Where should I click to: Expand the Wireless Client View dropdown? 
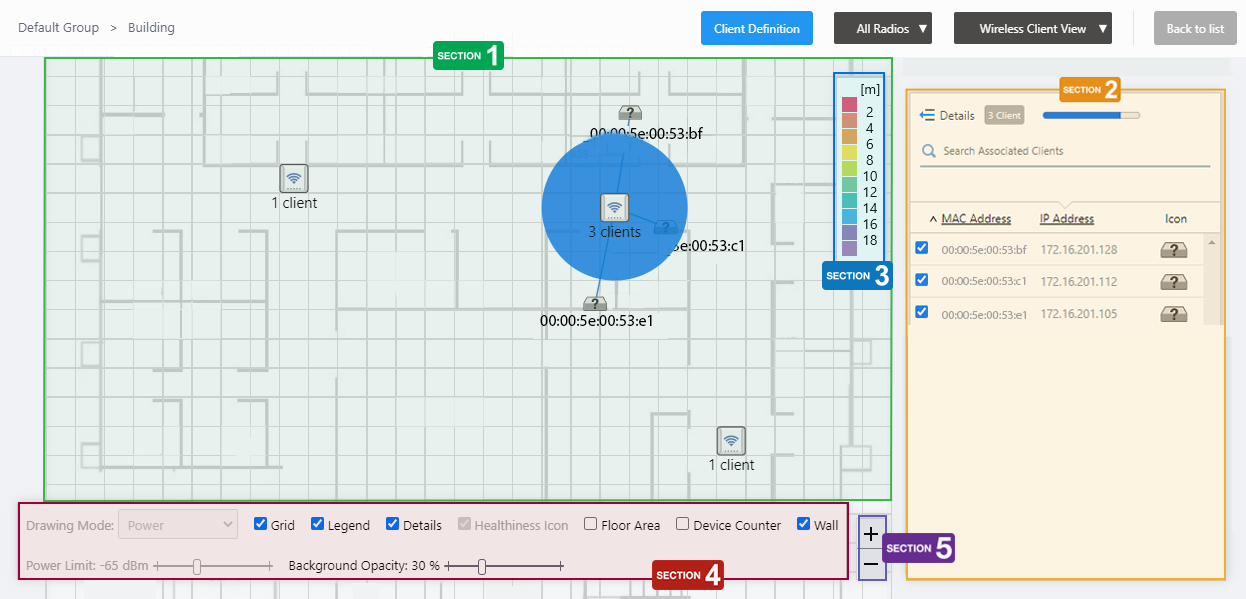point(1033,29)
